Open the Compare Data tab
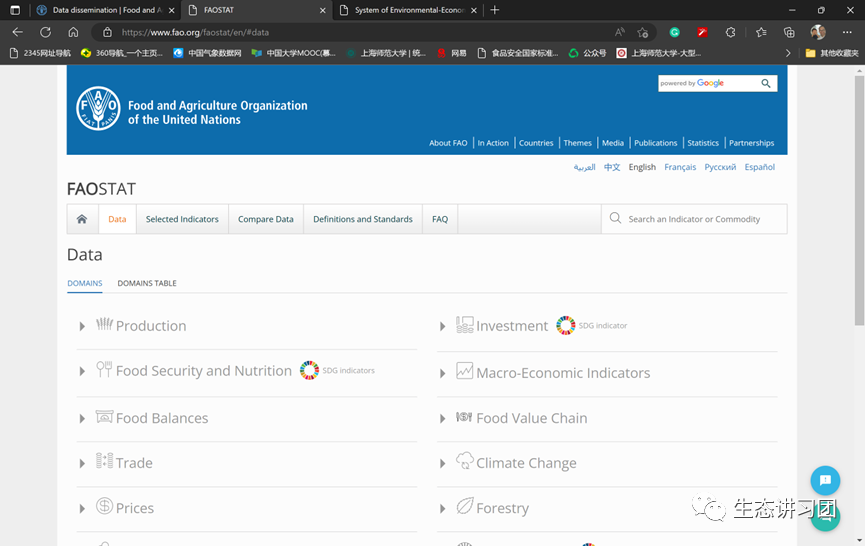The width and height of the screenshot is (865, 546). pos(266,219)
